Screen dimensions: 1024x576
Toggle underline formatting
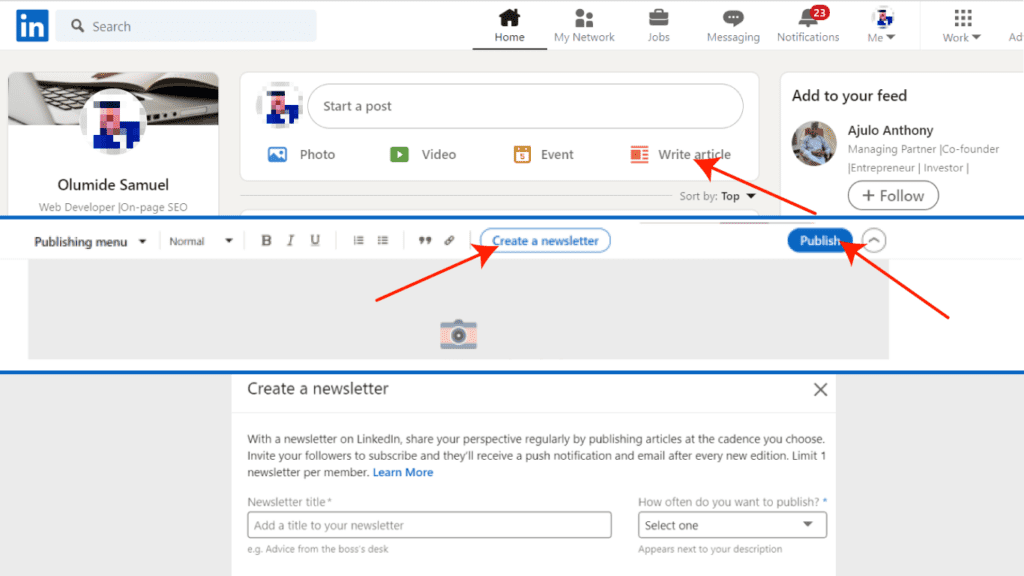[x=314, y=240]
